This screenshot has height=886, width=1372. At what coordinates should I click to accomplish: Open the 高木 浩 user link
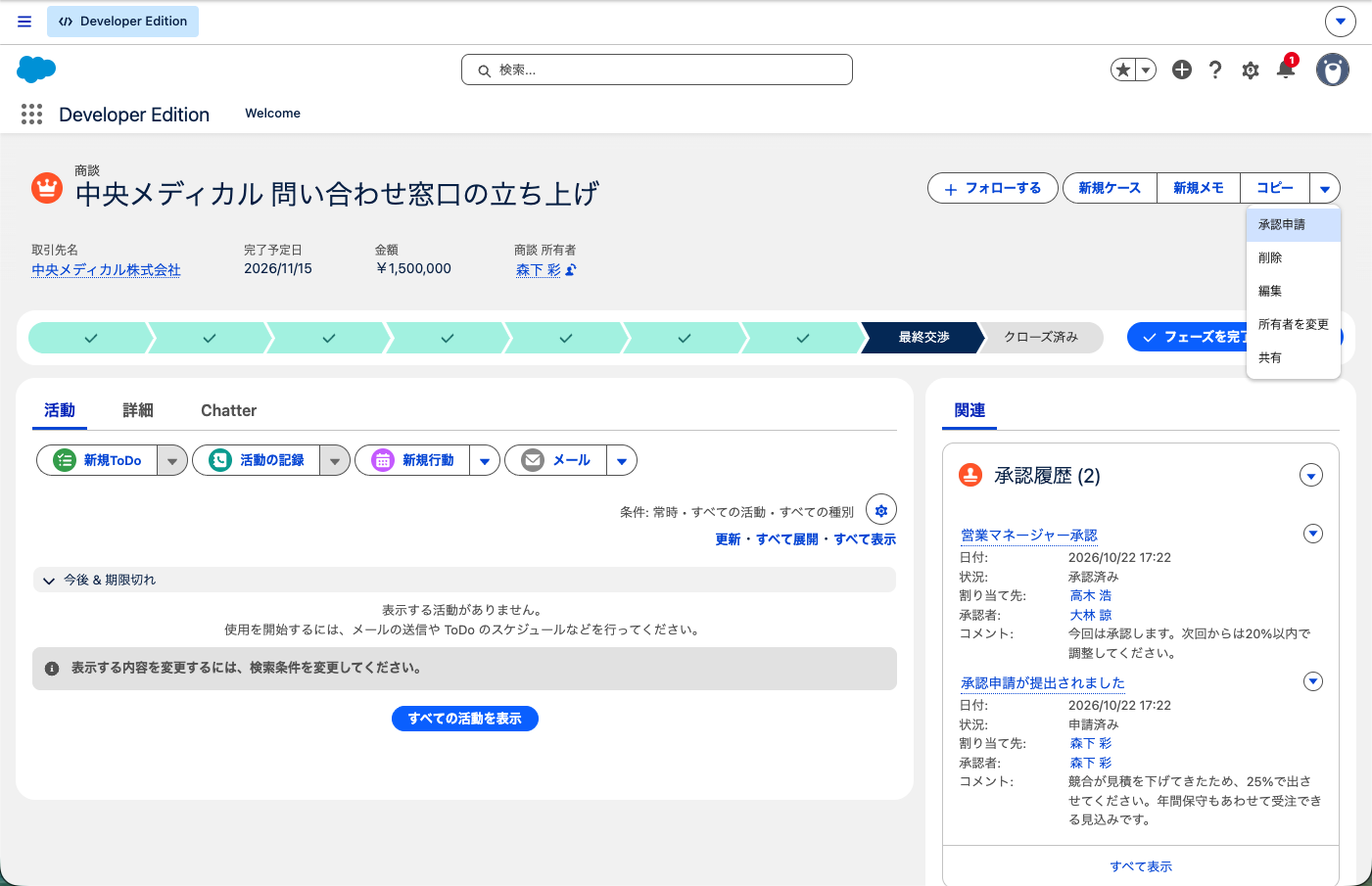pos(1091,595)
